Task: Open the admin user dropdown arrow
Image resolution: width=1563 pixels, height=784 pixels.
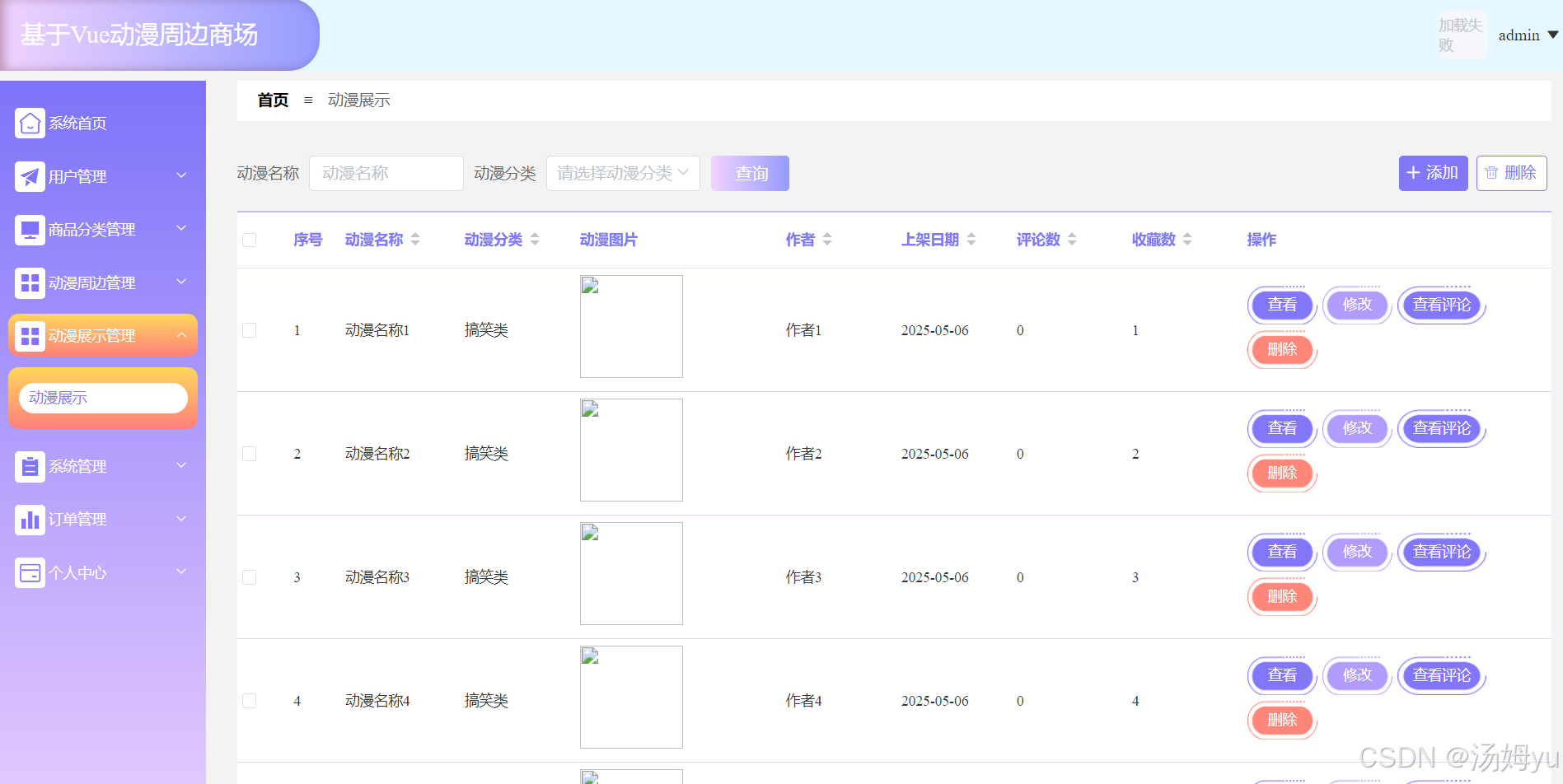Action: [x=1552, y=35]
